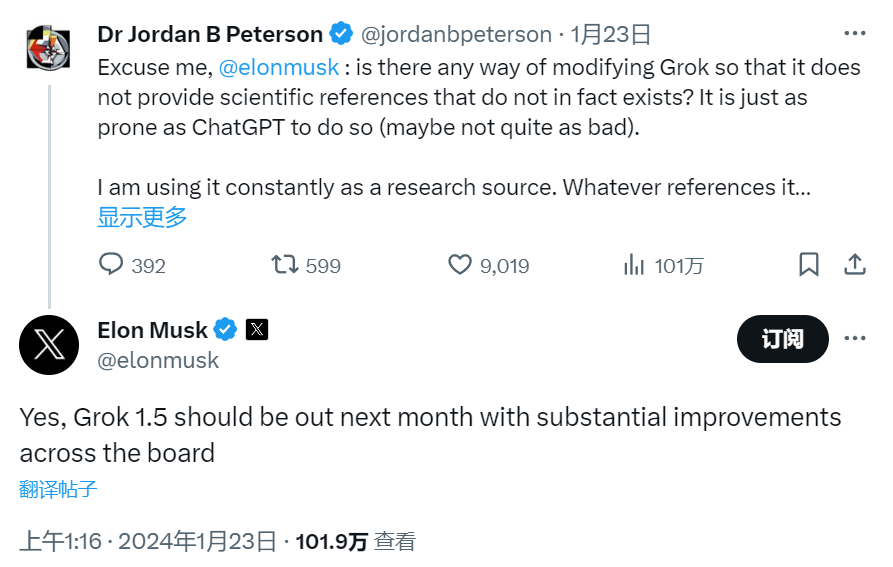
Task: Bookmark Jordan Peterson's post
Action: pos(809,265)
